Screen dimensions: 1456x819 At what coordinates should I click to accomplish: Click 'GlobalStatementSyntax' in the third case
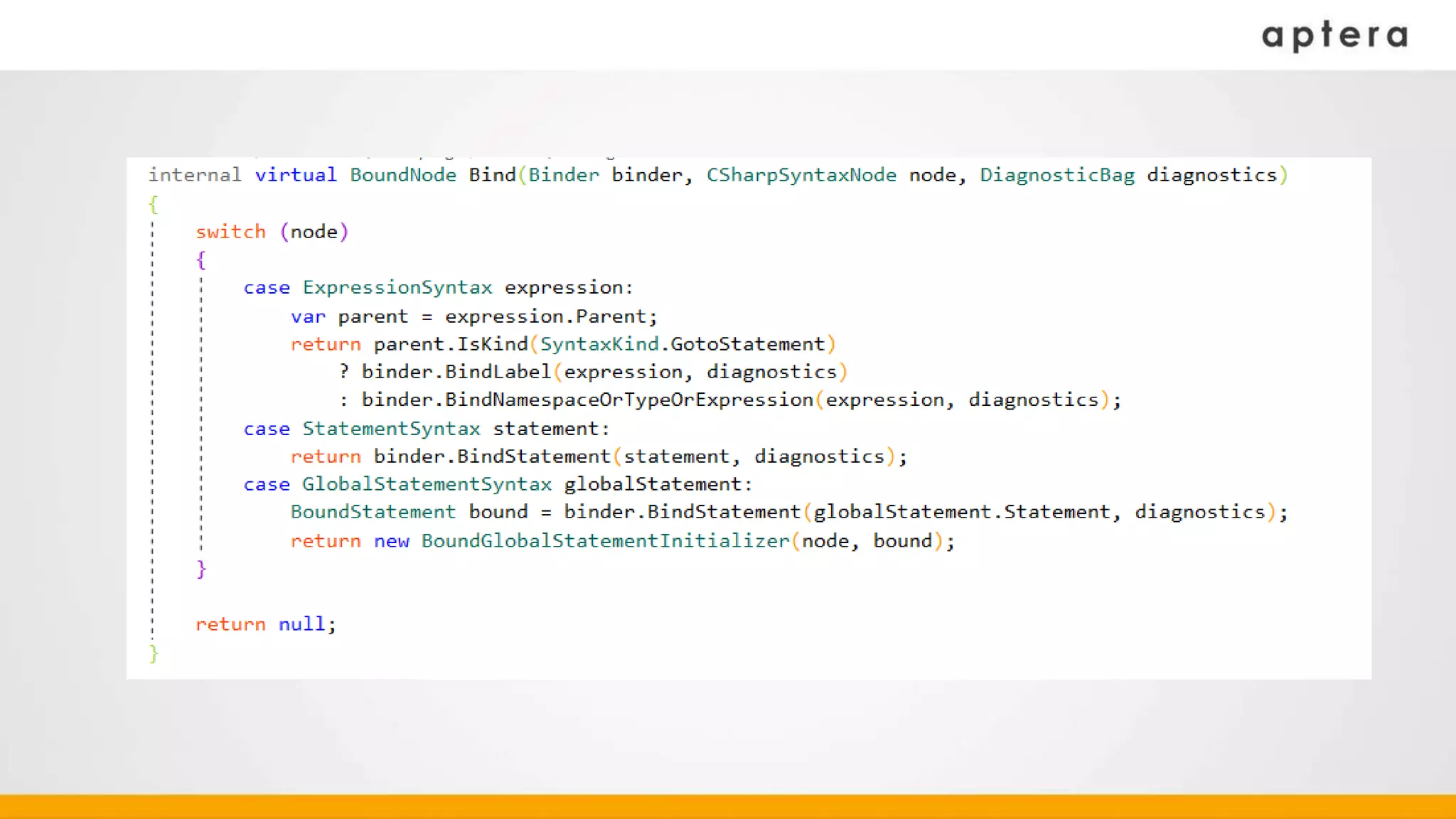pos(427,484)
